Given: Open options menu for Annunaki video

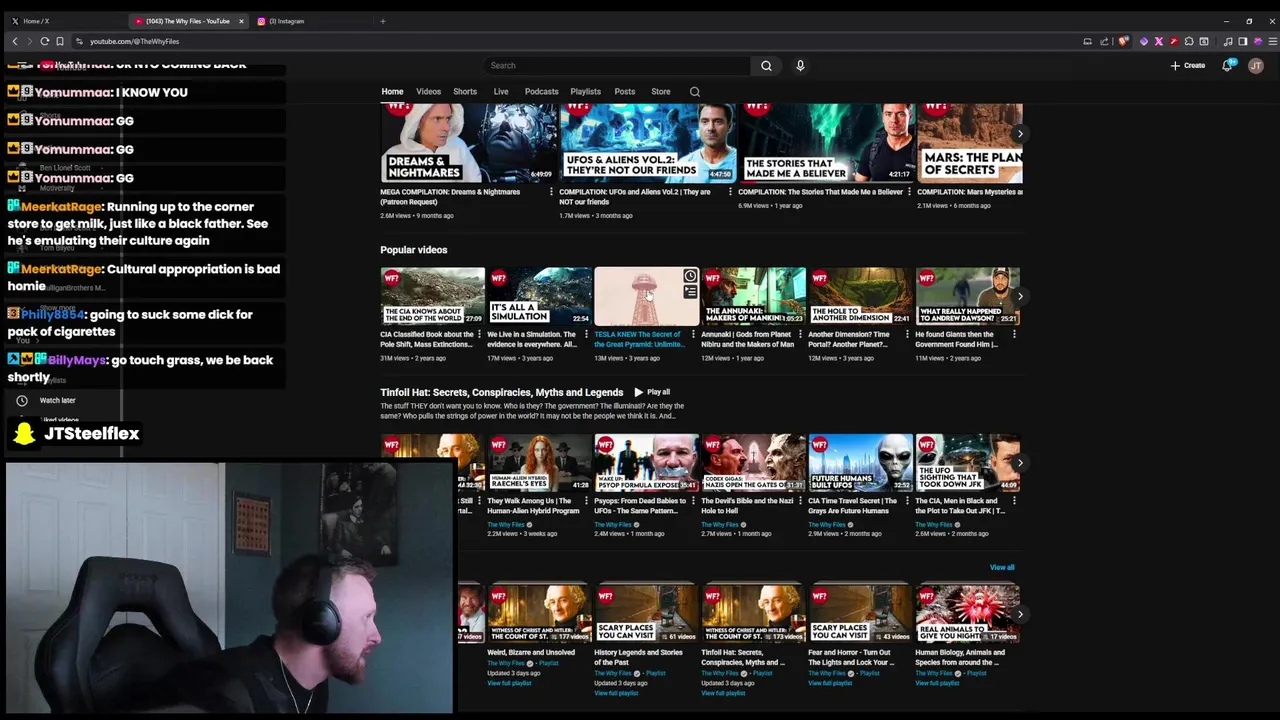Looking at the screenshot, I should pyautogui.click(x=800, y=335).
